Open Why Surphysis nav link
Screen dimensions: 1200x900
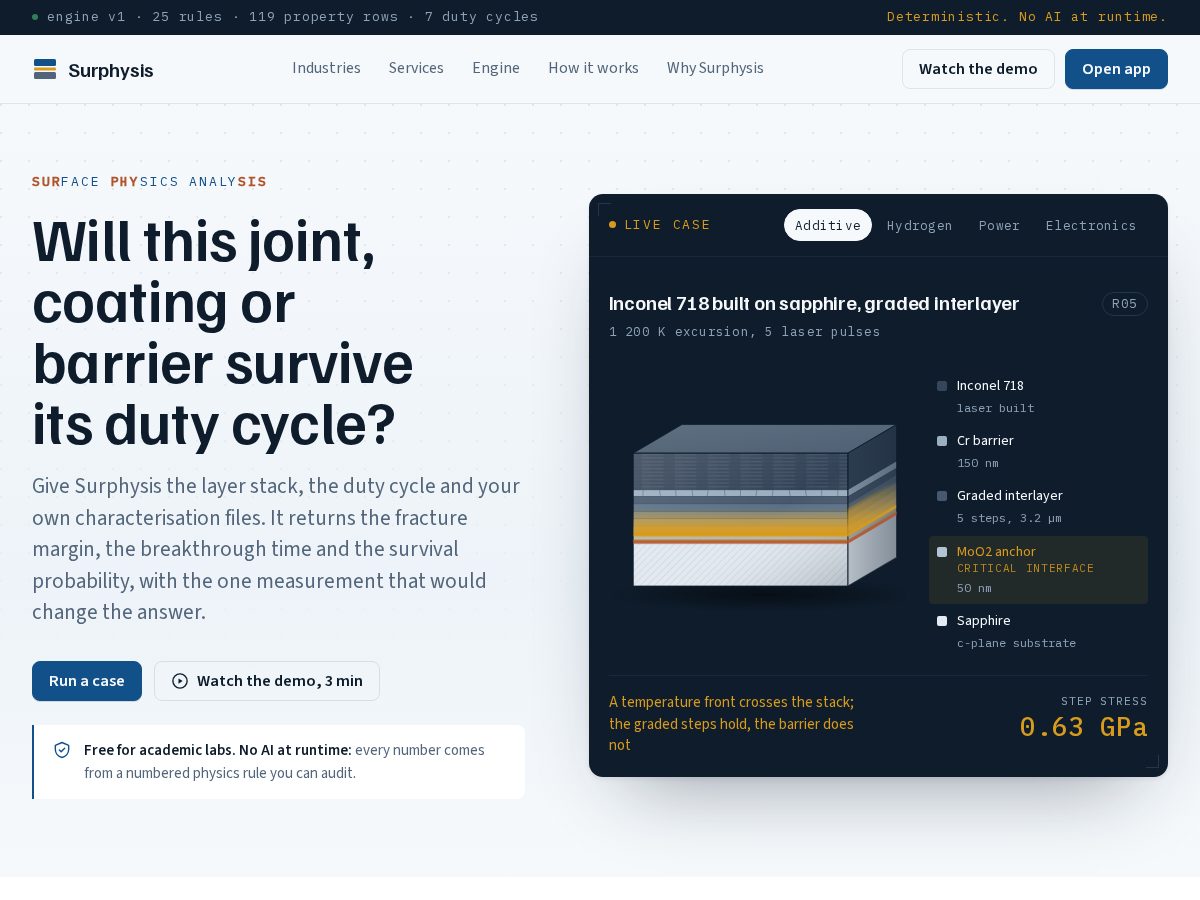[715, 68]
